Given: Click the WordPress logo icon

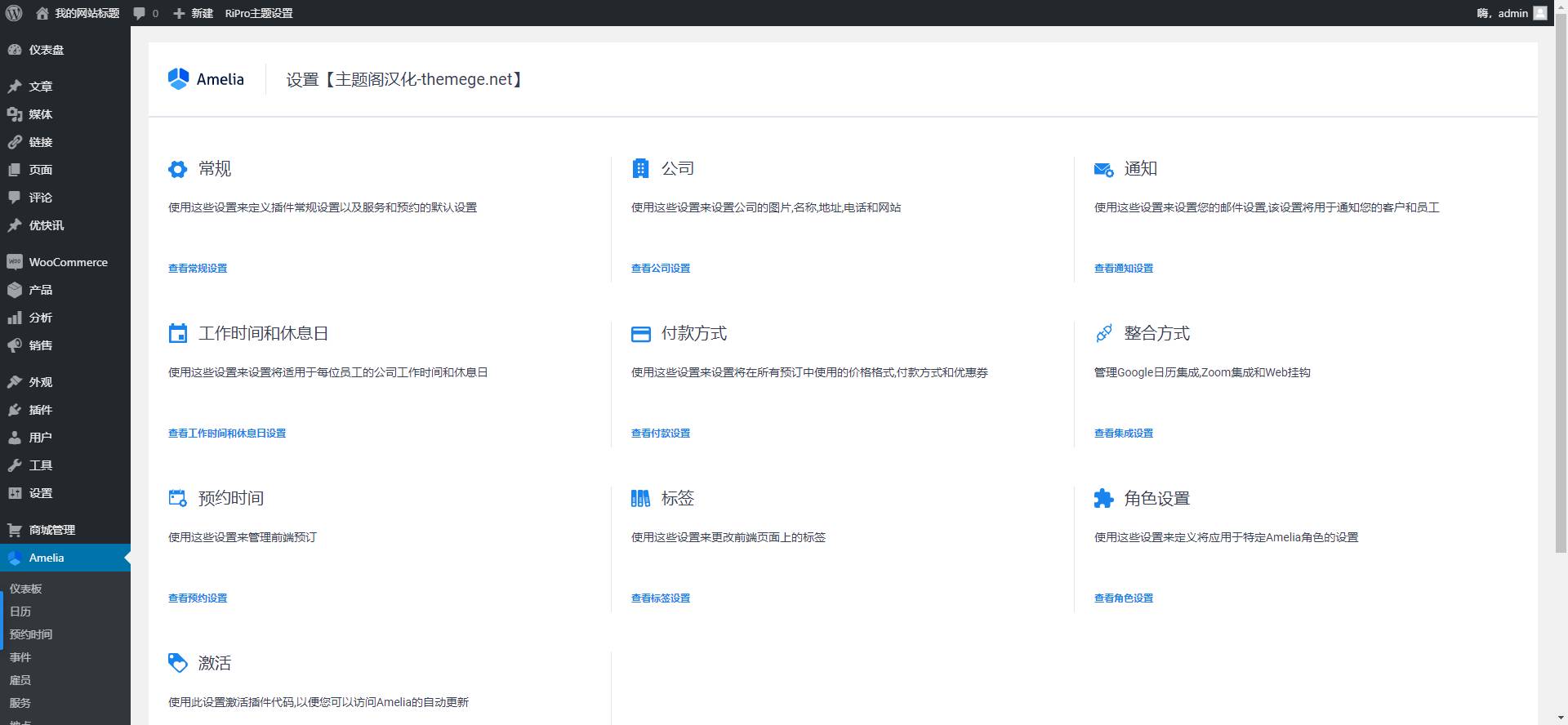Looking at the screenshot, I should pos(13,13).
